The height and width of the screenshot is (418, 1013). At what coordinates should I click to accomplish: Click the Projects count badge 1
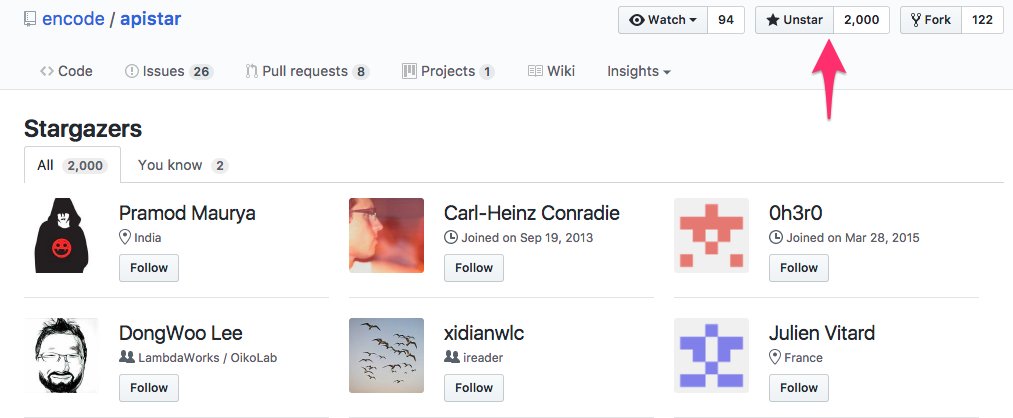click(486, 72)
